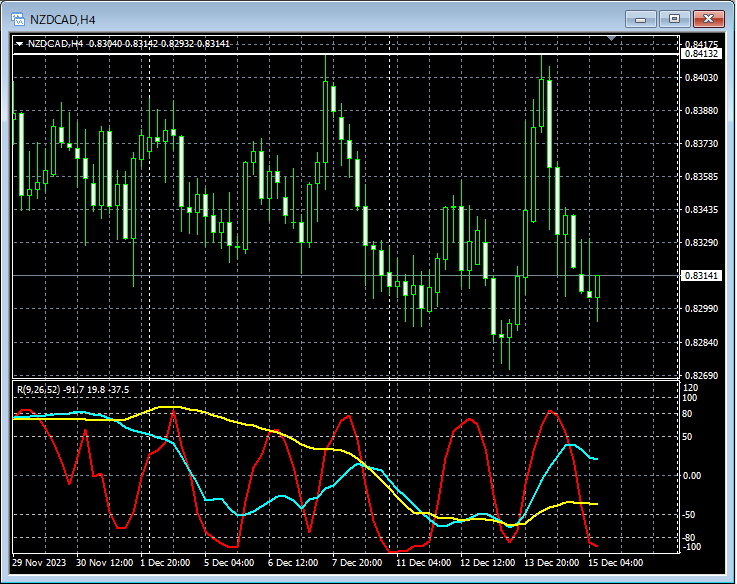Click the chart shift marker triangle
The image size is (737, 584).
click(612, 38)
